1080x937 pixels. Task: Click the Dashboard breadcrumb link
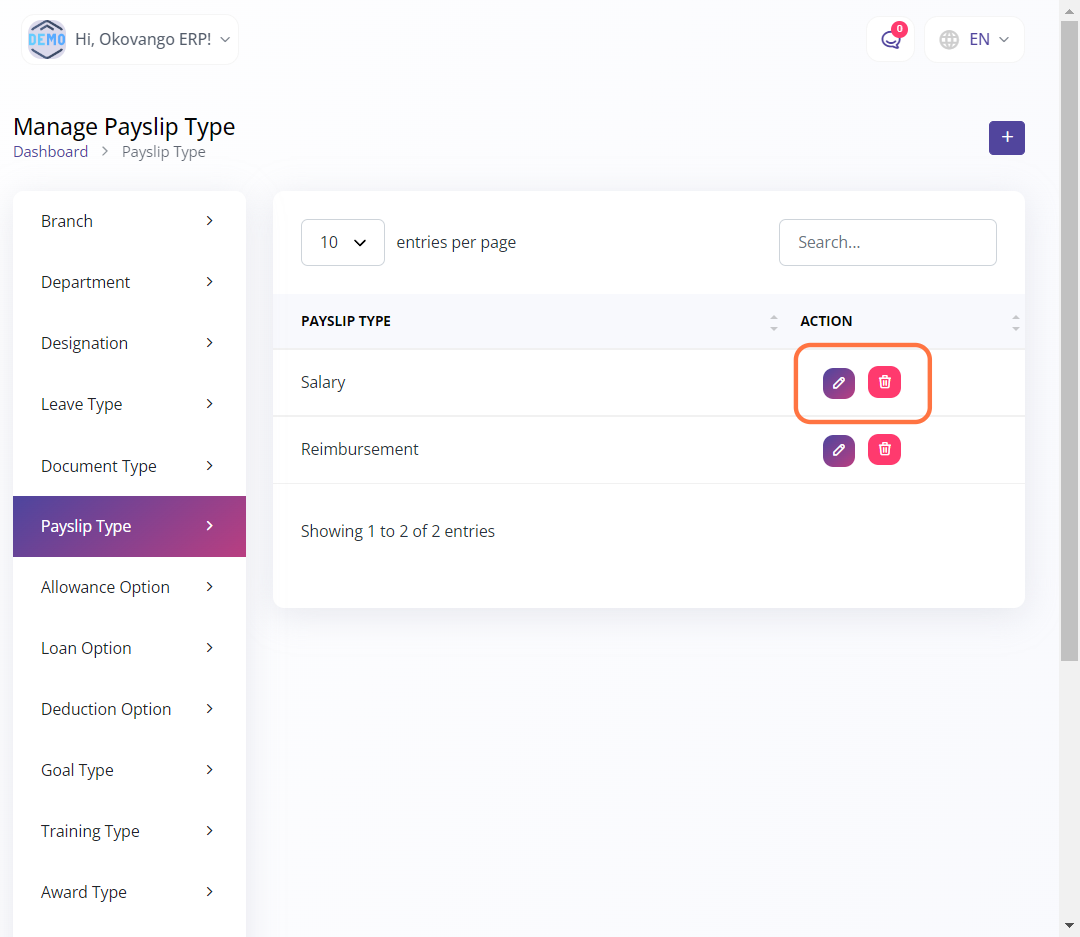50,152
